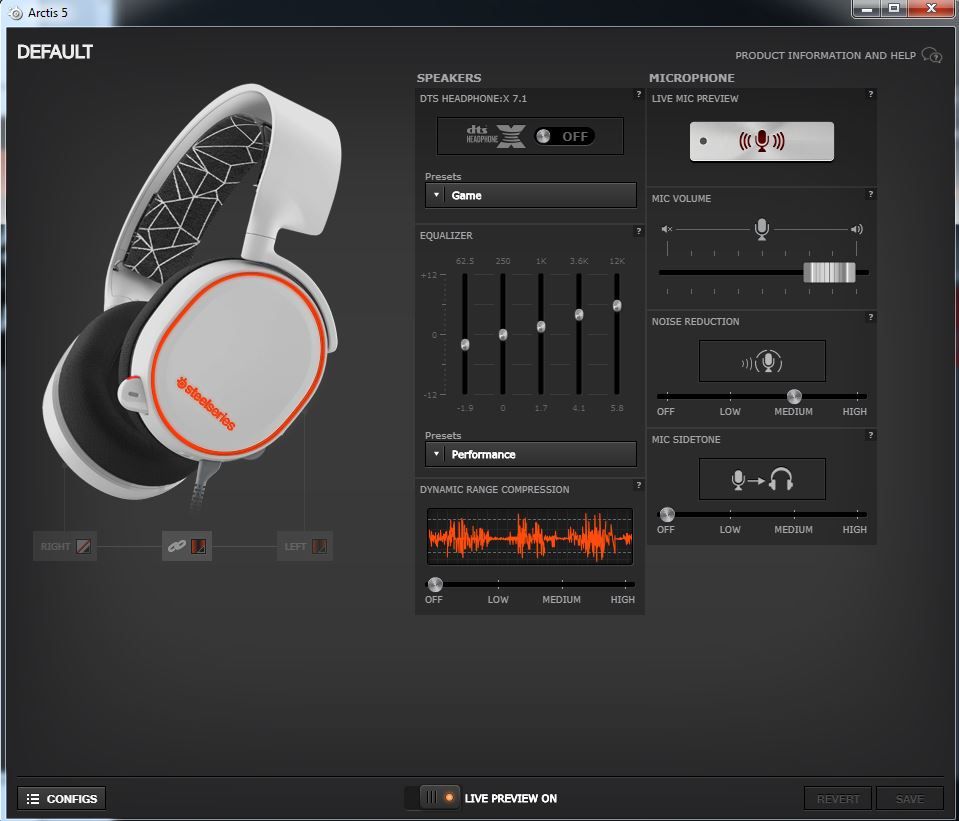Image resolution: width=959 pixels, height=821 pixels.
Task: Click the 12K equalizer band knob
Action: (617, 306)
